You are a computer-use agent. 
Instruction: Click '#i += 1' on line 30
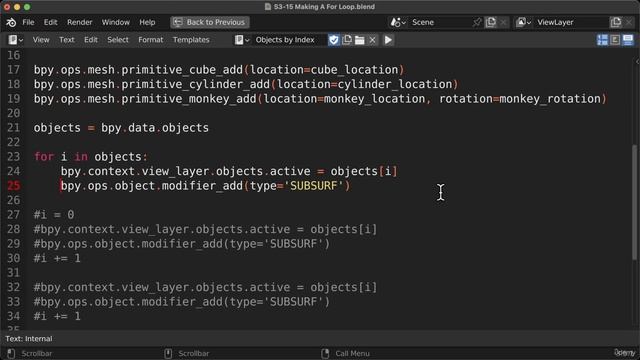(x=57, y=258)
